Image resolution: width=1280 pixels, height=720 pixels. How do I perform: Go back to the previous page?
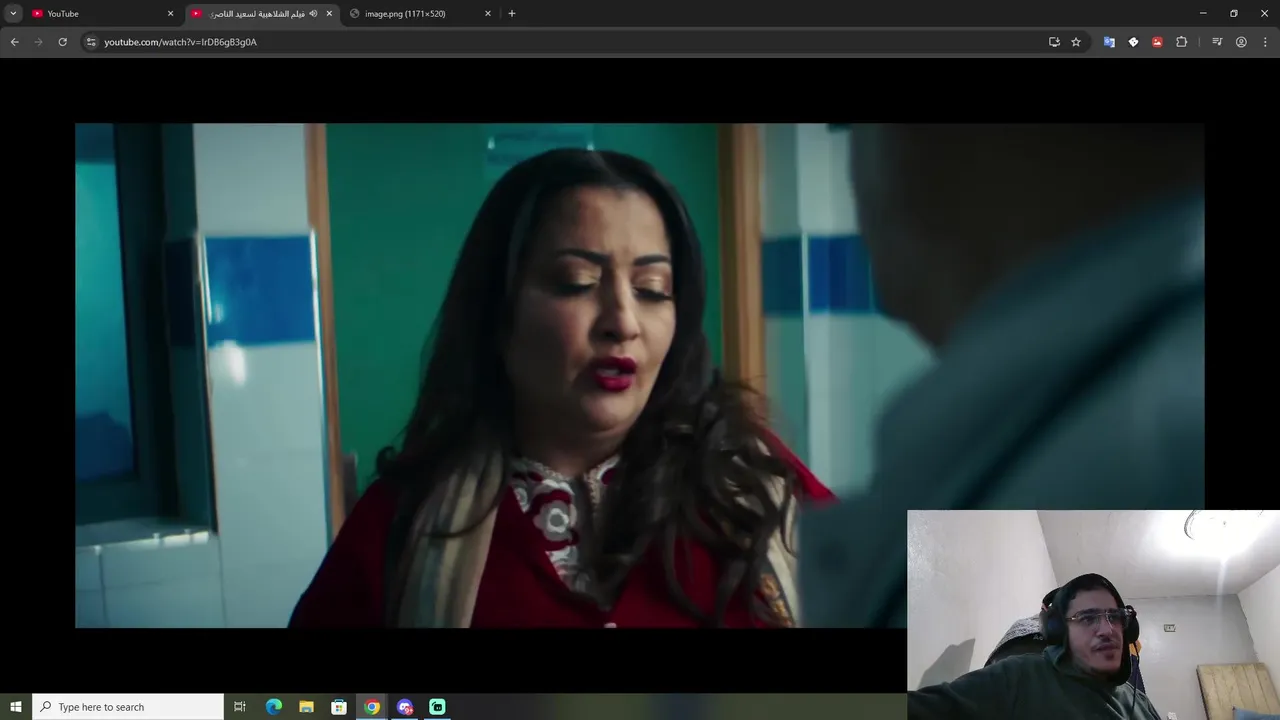pos(14,42)
